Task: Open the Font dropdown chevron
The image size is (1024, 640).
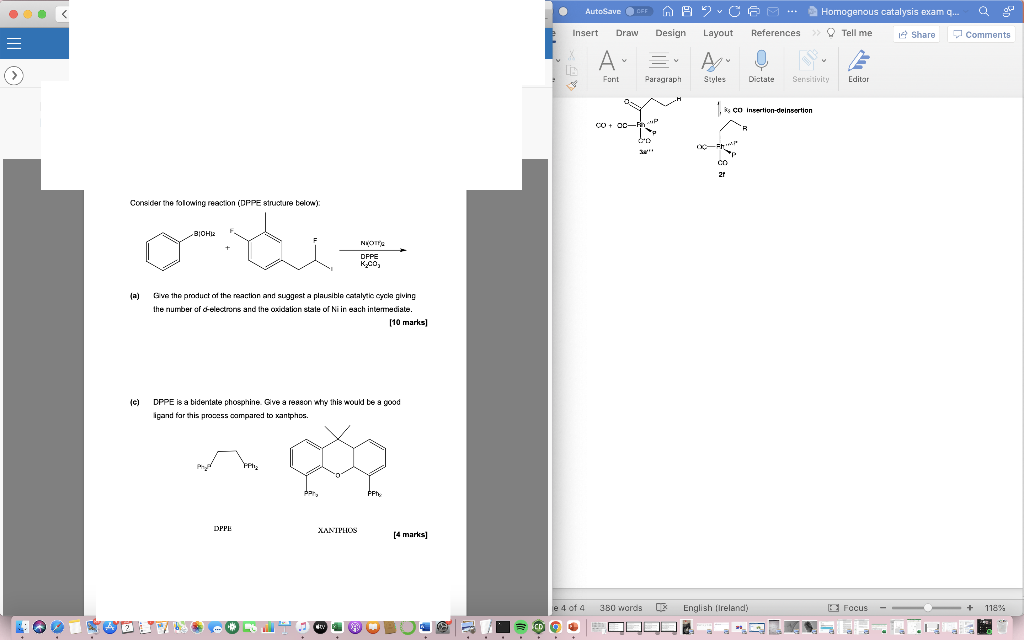Action: (x=623, y=59)
